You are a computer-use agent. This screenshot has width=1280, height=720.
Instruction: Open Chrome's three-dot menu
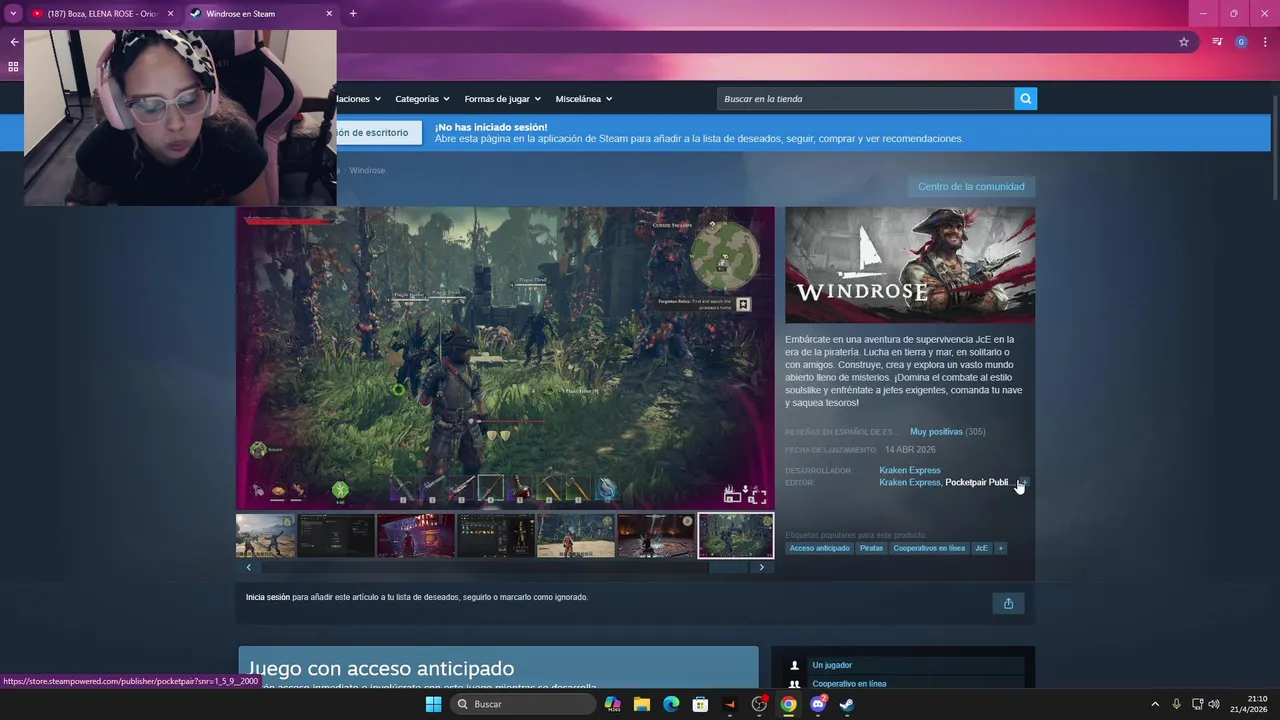(x=1265, y=42)
